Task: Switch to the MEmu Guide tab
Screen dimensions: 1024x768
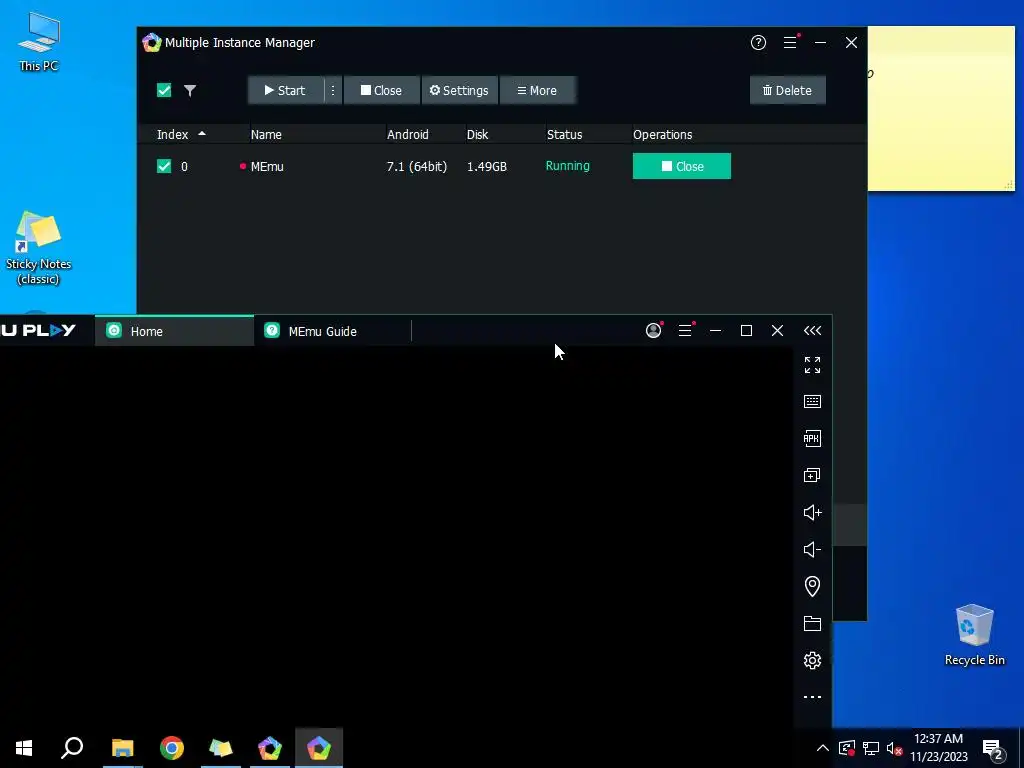Action: pyautogui.click(x=332, y=331)
